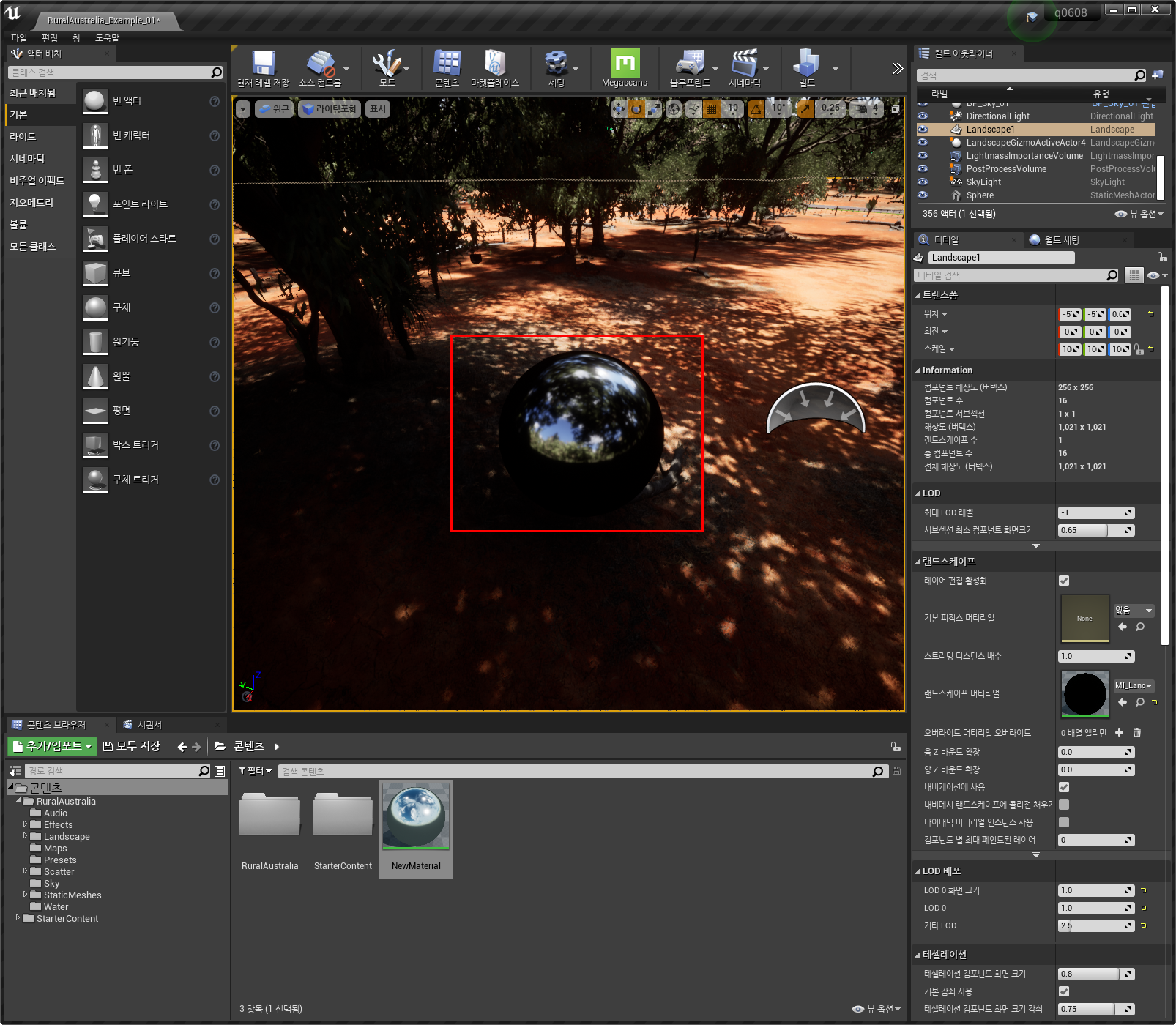This screenshot has width=1176, height=1025.
Task: Open View Options in Content Browser
Action: [876, 1009]
